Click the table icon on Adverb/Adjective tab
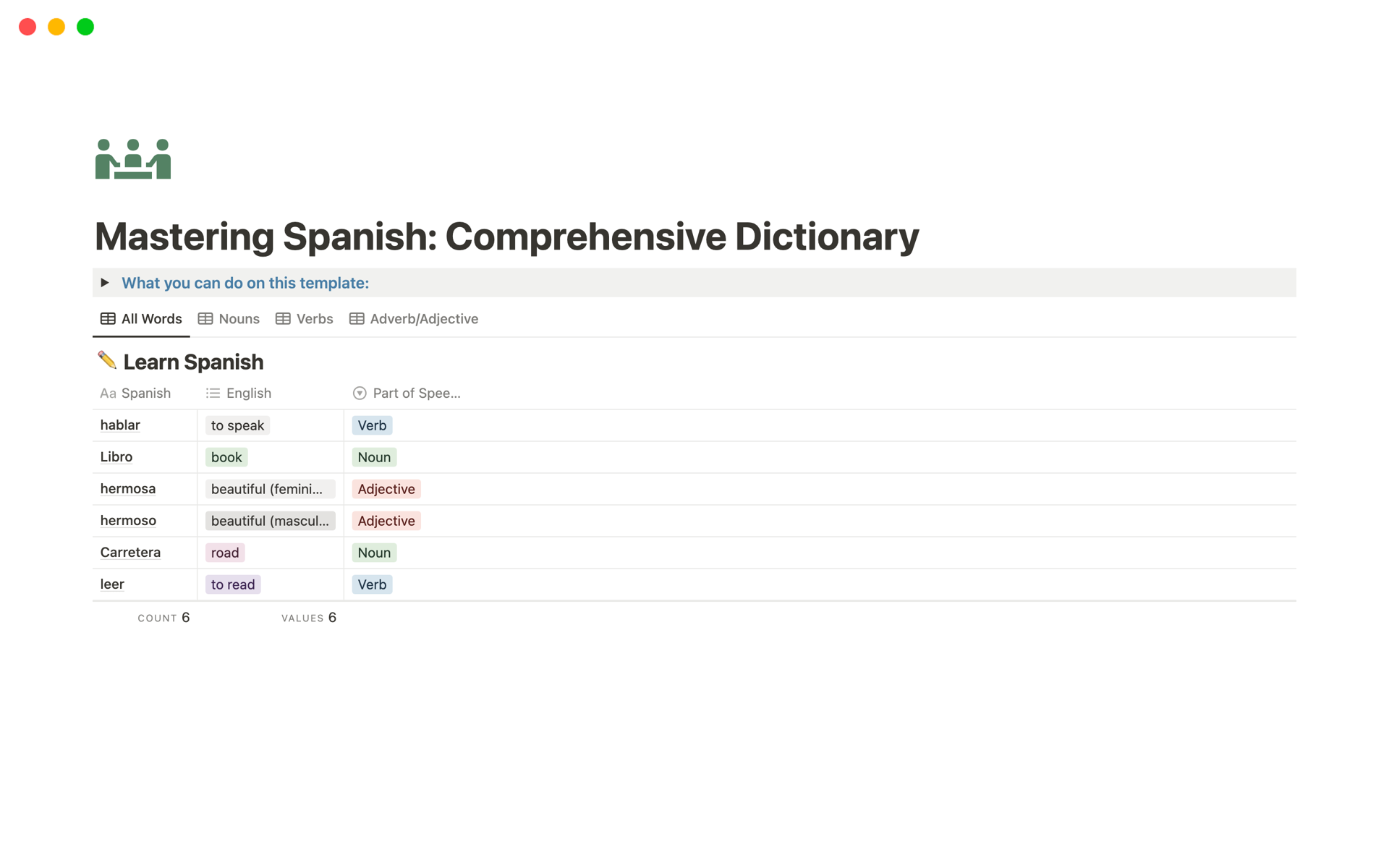The height and width of the screenshot is (868, 1389). click(x=357, y=319)
